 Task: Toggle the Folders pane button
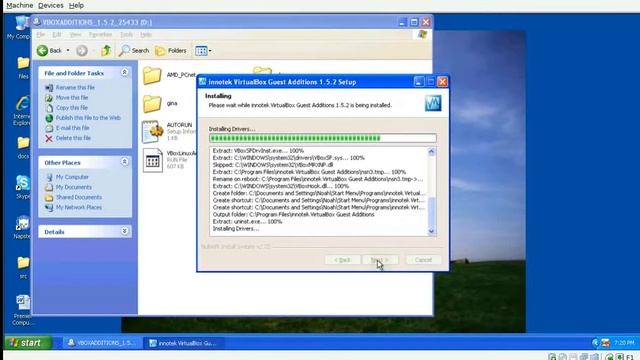[x=171, y=51]
